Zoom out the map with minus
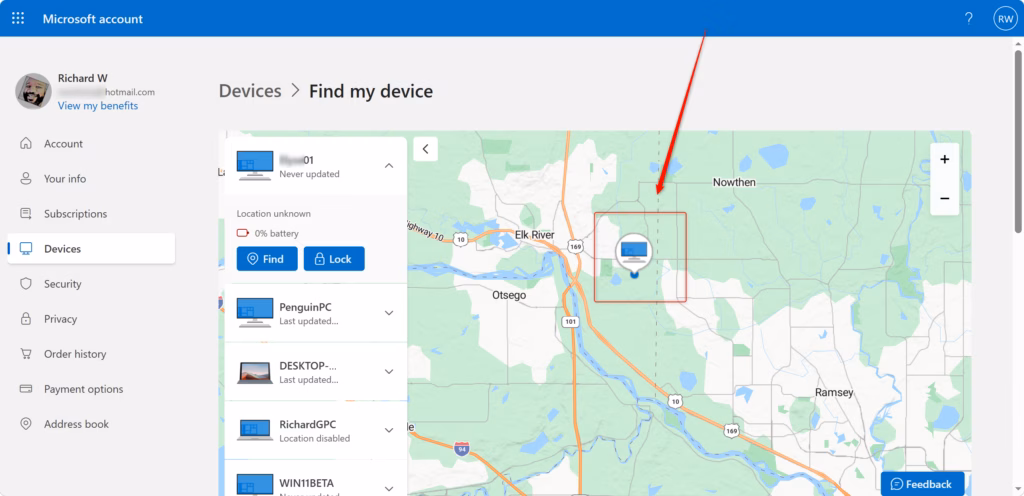The image size is (1024, 496). (944, 198)
